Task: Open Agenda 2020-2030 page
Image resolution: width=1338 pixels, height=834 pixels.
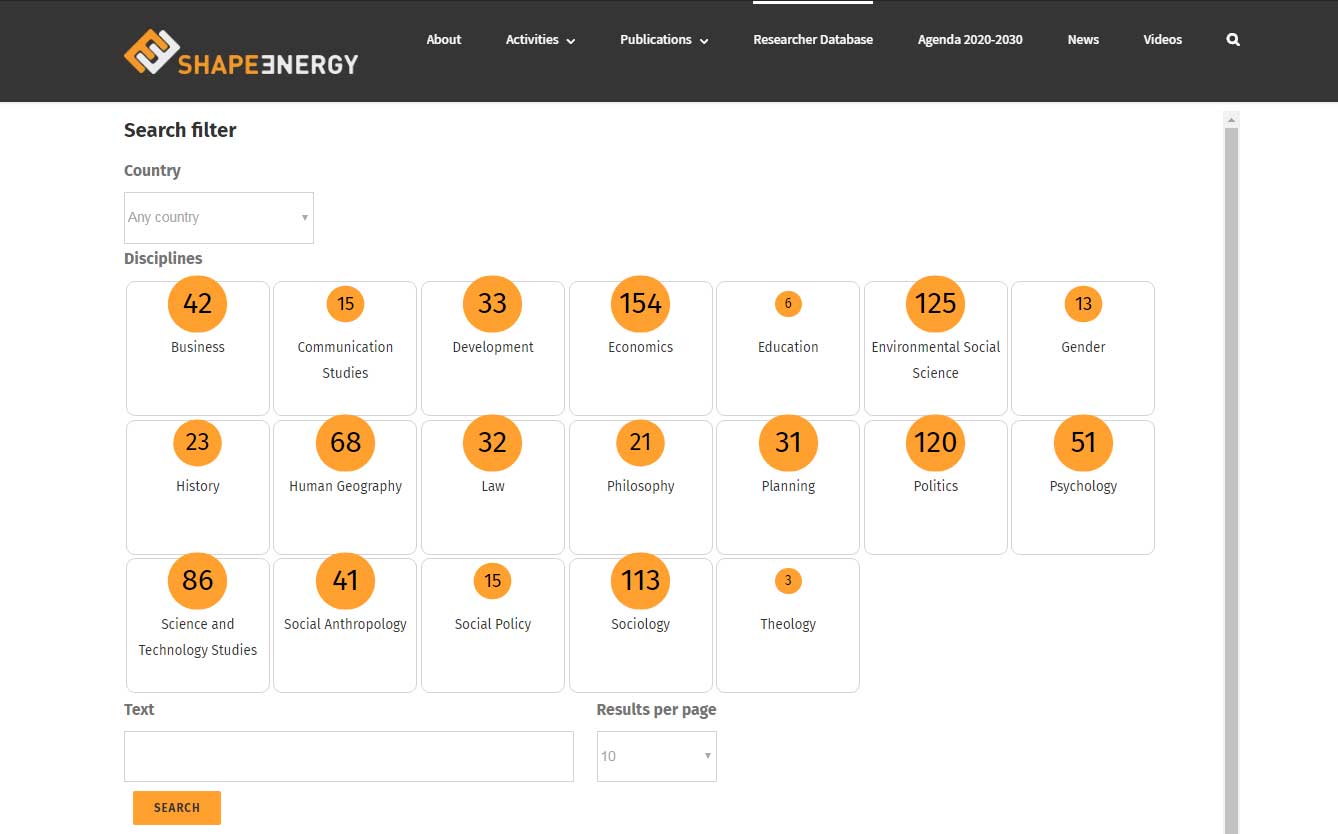Action: tap(970, 40)
